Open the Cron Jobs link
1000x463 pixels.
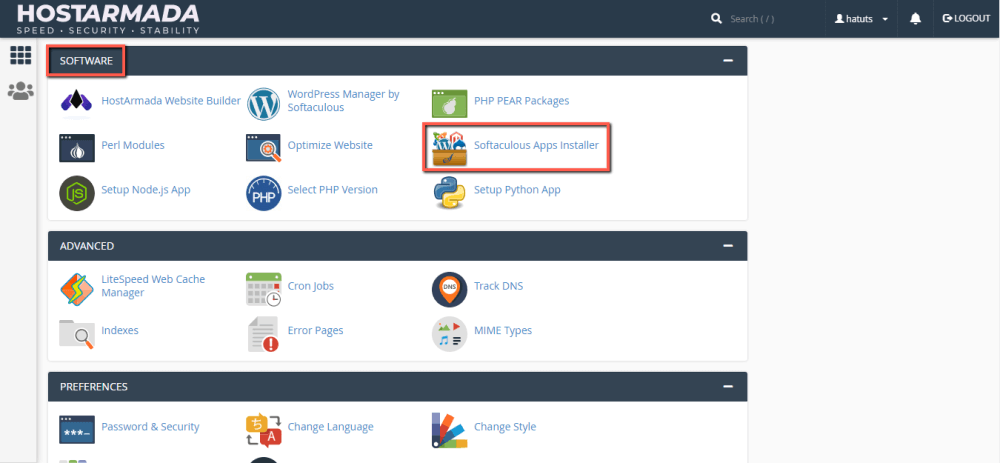tap(311, 286)
